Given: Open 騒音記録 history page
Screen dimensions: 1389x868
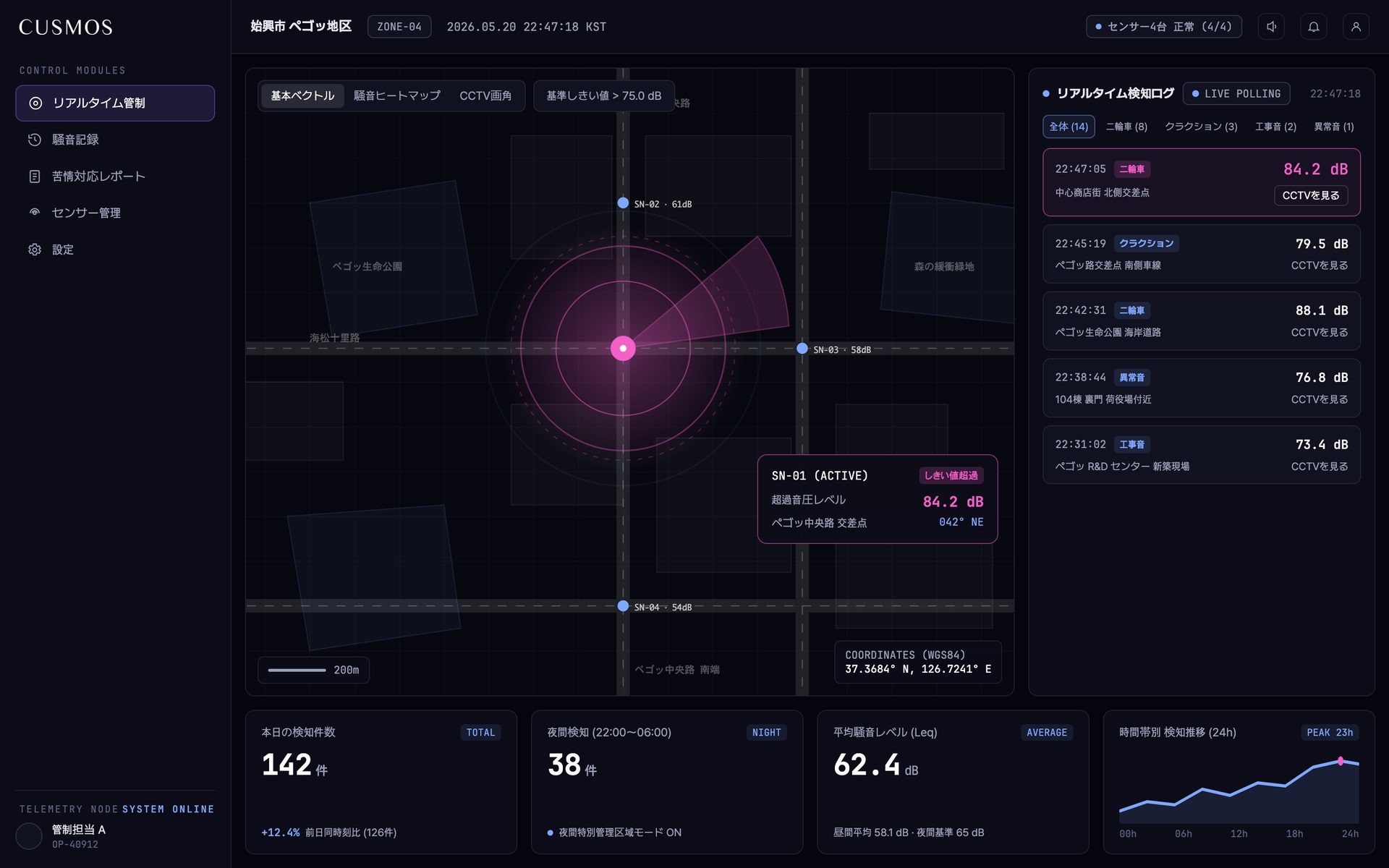Looking at the screenshot, I should [x=115, y=140].
